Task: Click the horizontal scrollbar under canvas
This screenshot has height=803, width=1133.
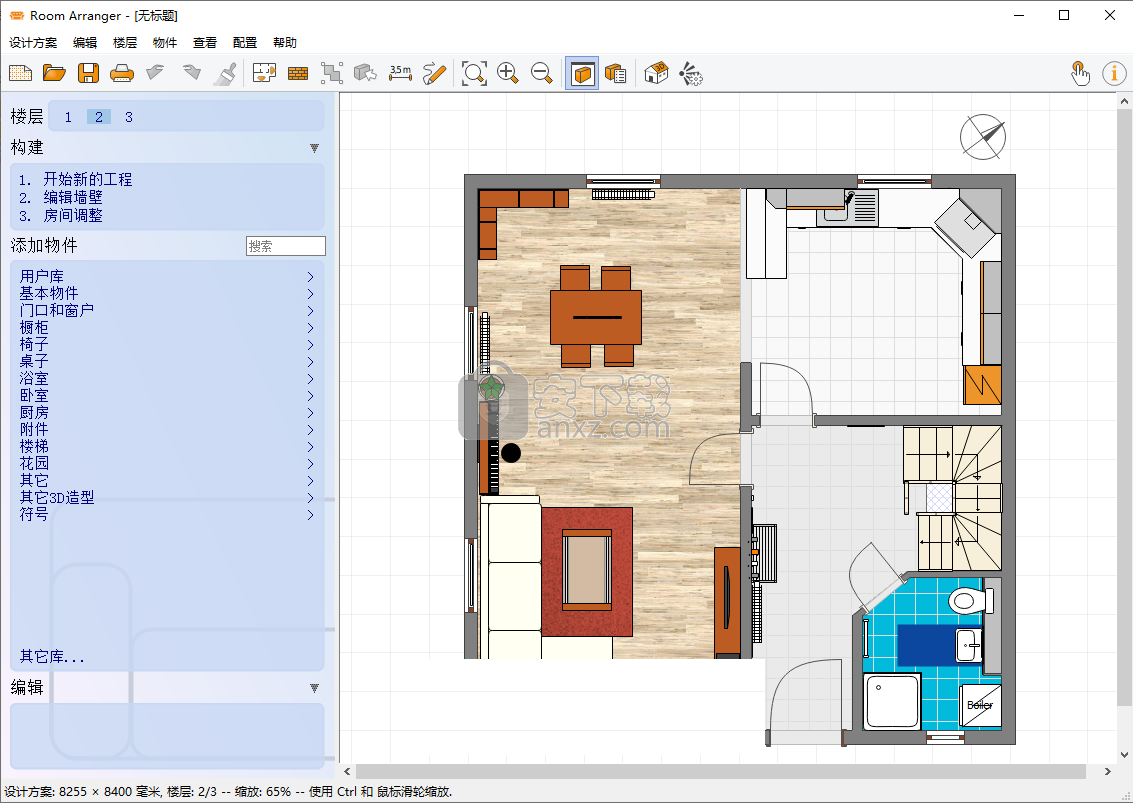Action: (x=720, y=772)
